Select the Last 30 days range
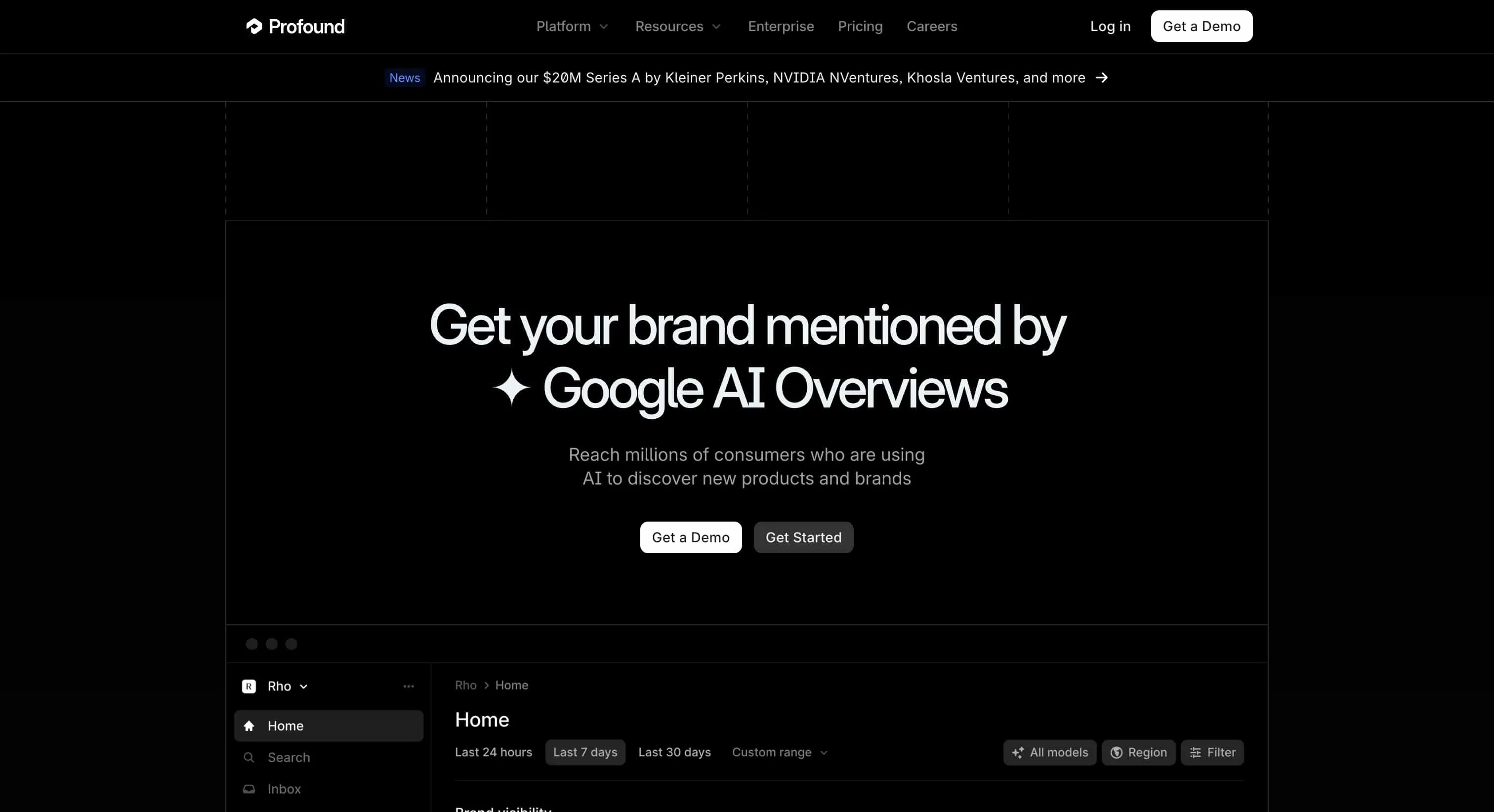The height and width of the screenshot is (812, 1494). click(x=674, y=752)
